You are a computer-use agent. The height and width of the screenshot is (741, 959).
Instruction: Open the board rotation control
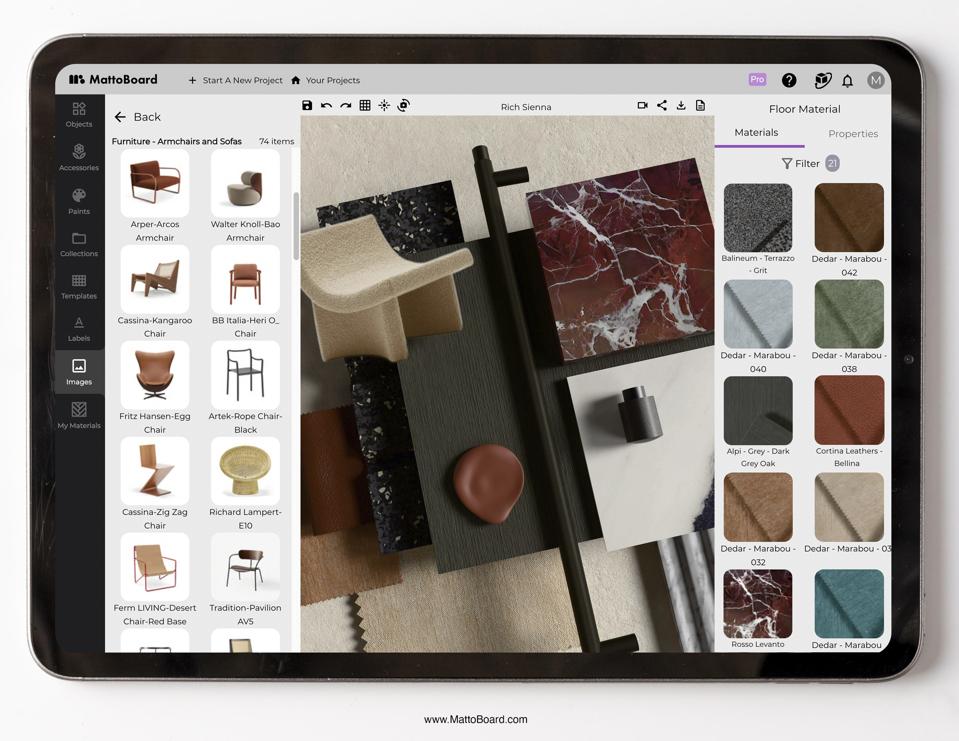[x=404, y=105]
